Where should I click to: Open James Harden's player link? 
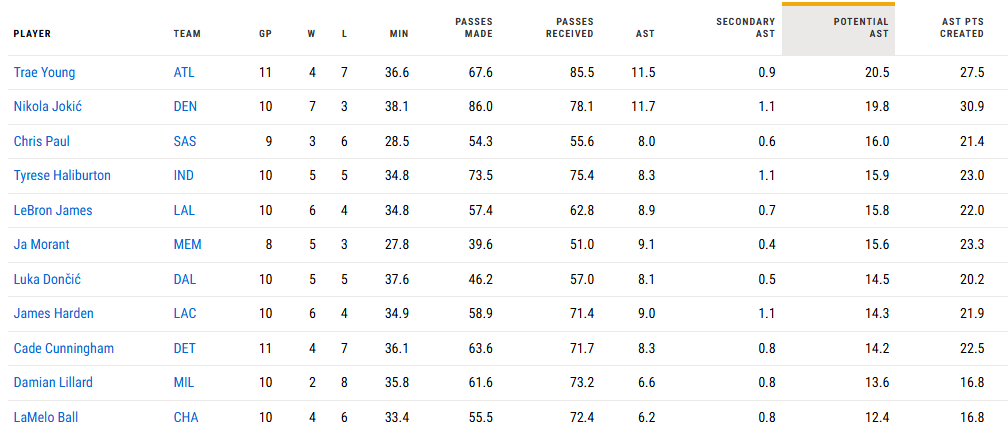53,314
